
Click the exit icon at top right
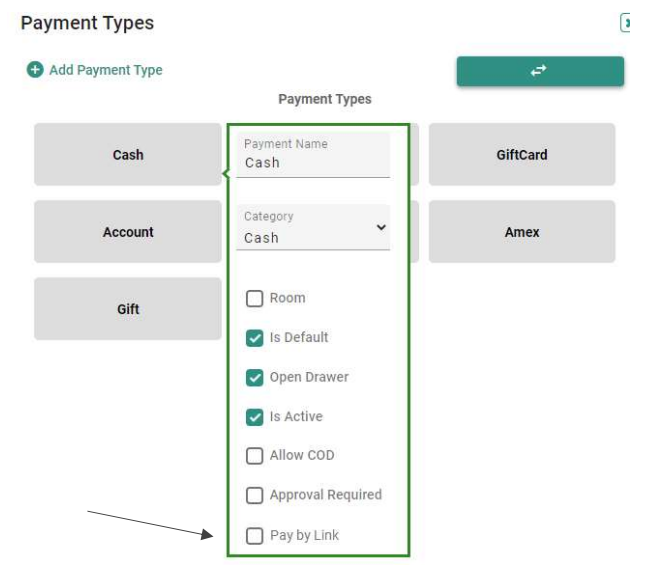pyautogui.click(x=625, y=22)
